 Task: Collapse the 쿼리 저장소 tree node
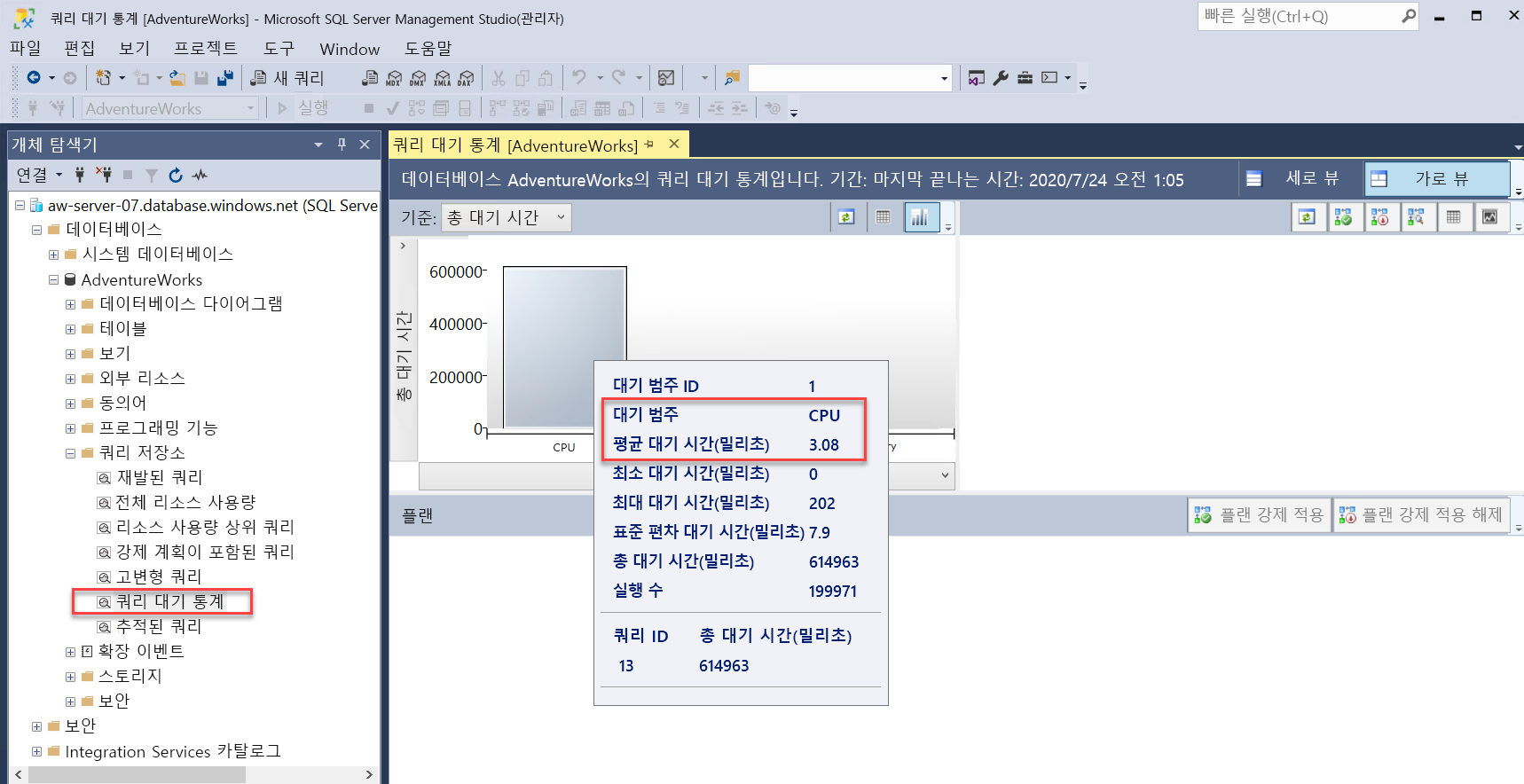[x=70, y=453]
